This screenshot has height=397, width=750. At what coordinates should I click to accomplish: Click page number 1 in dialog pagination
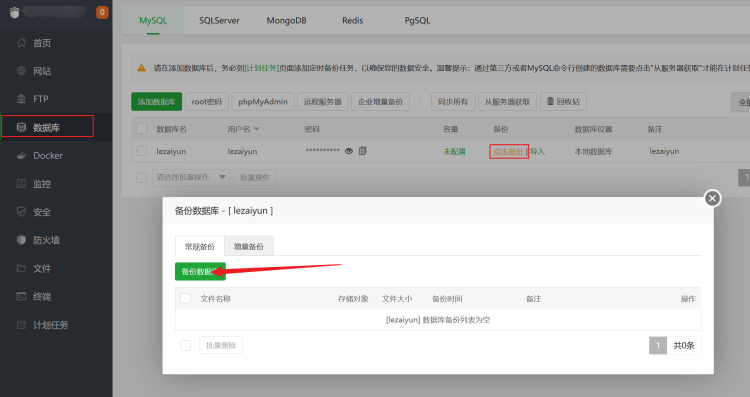point(658,345)
